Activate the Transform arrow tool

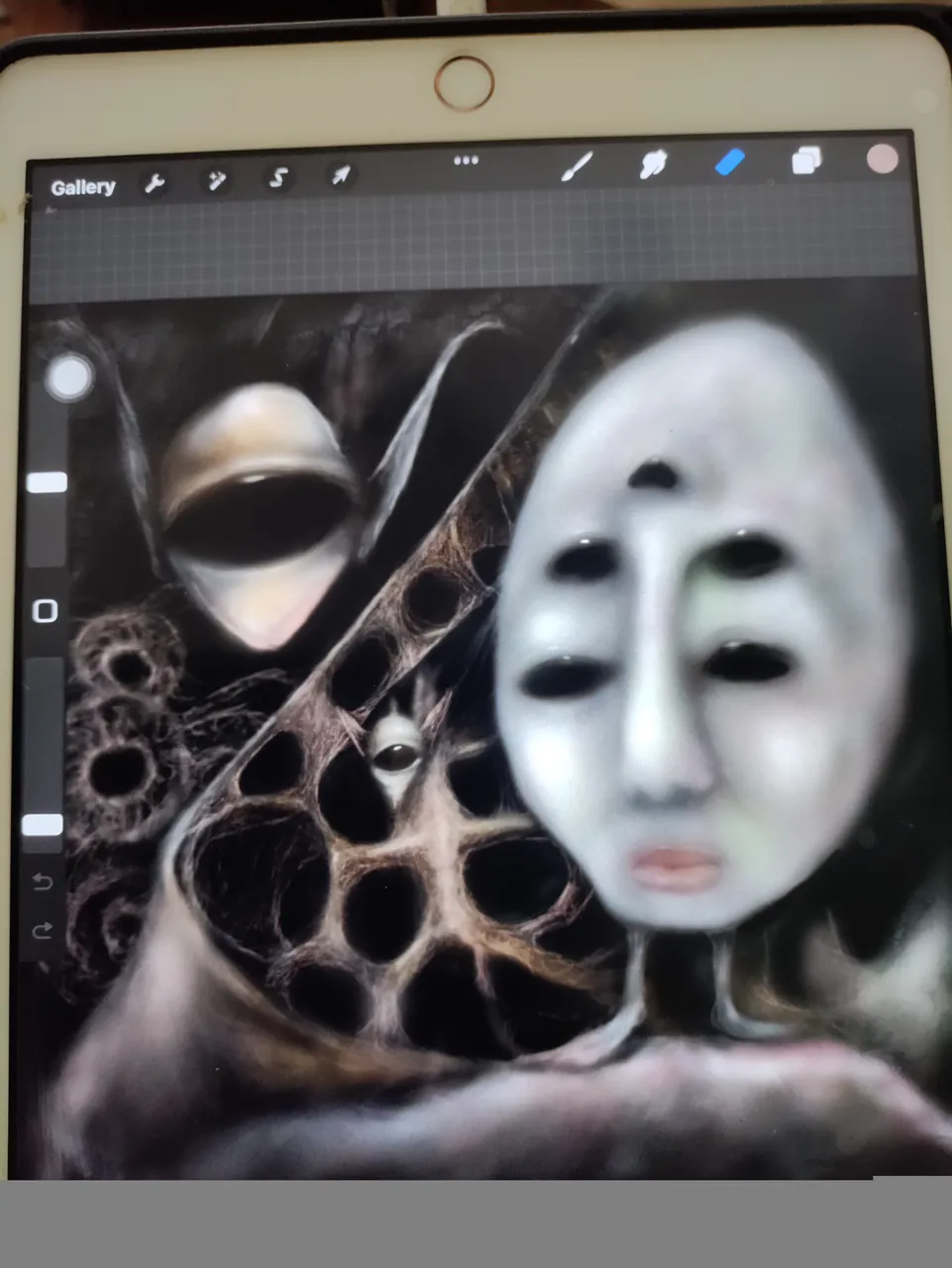pos(340,176)
